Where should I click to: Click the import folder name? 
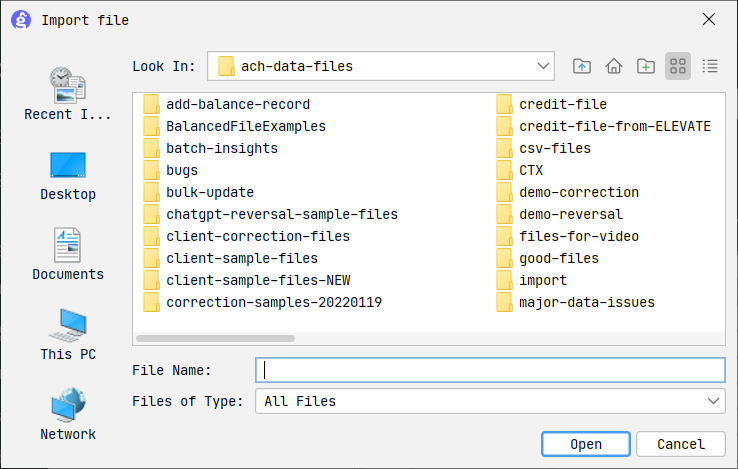pos(543,281)
